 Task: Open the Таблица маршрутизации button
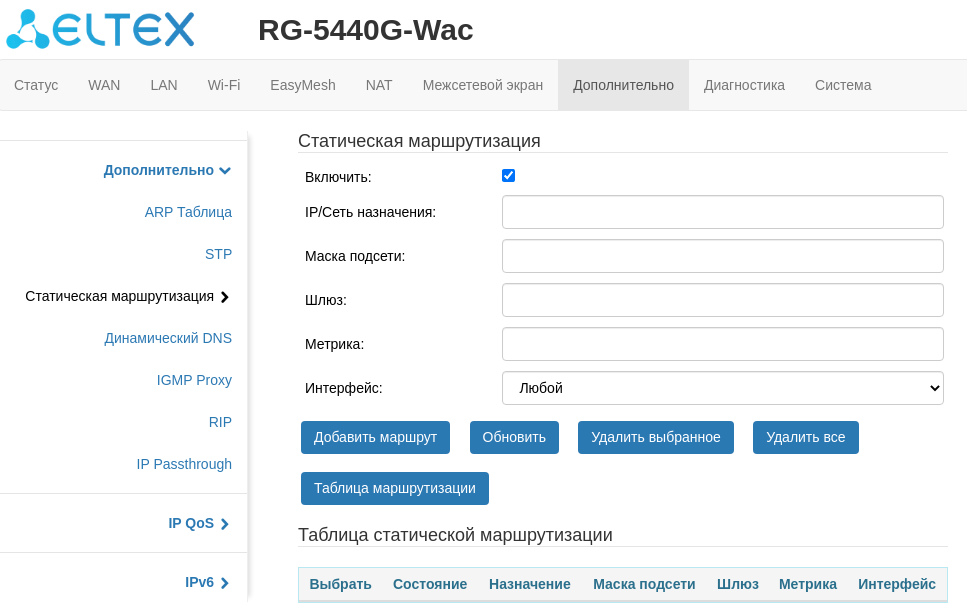pos(395,488)
